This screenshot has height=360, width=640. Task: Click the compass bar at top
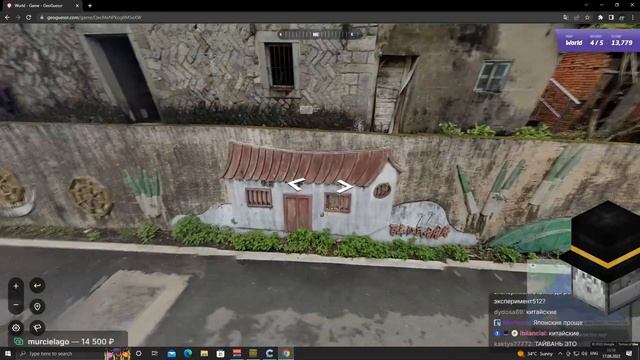pos(316,35)
